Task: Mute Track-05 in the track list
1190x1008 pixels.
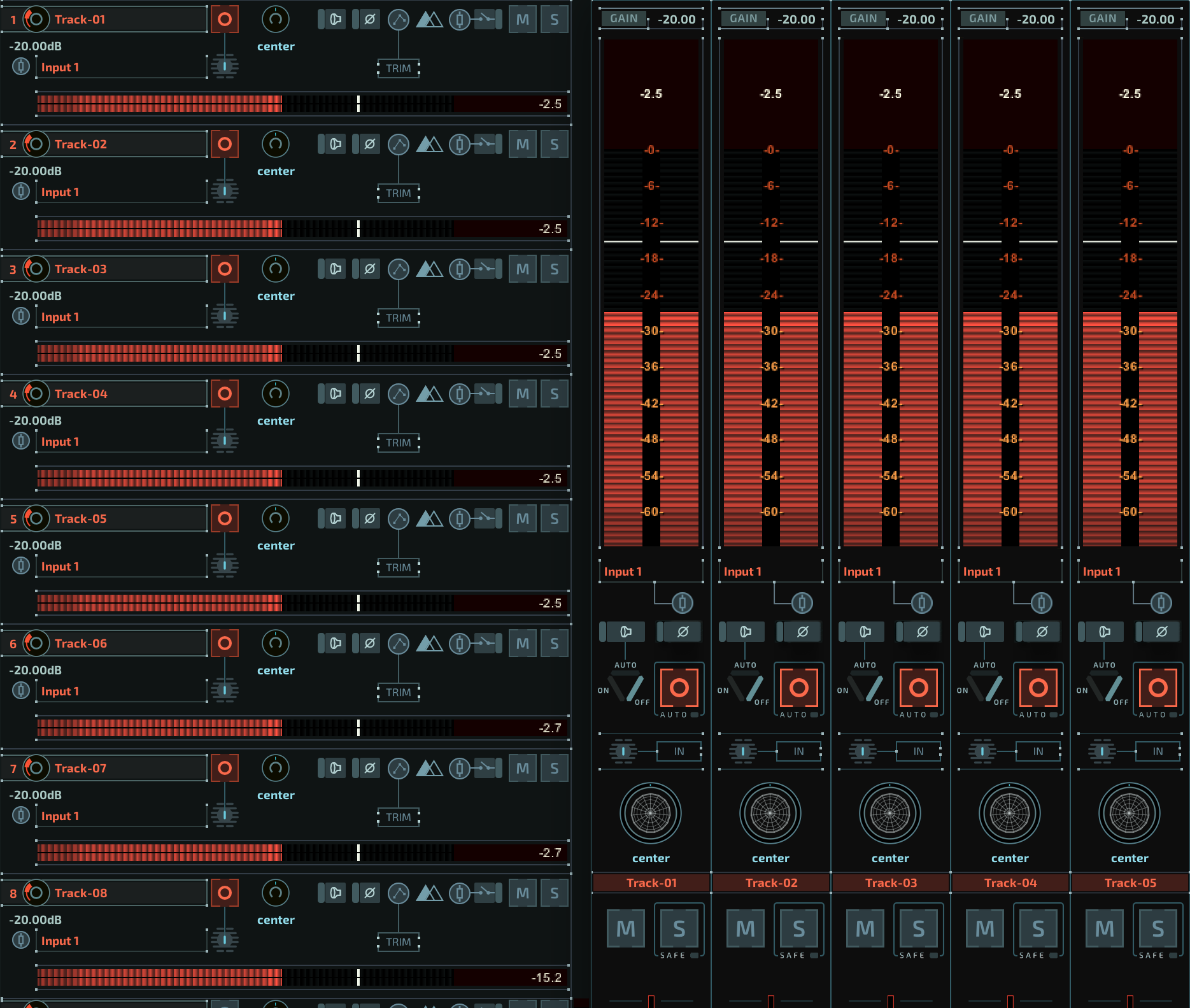Action: point(523,519)
